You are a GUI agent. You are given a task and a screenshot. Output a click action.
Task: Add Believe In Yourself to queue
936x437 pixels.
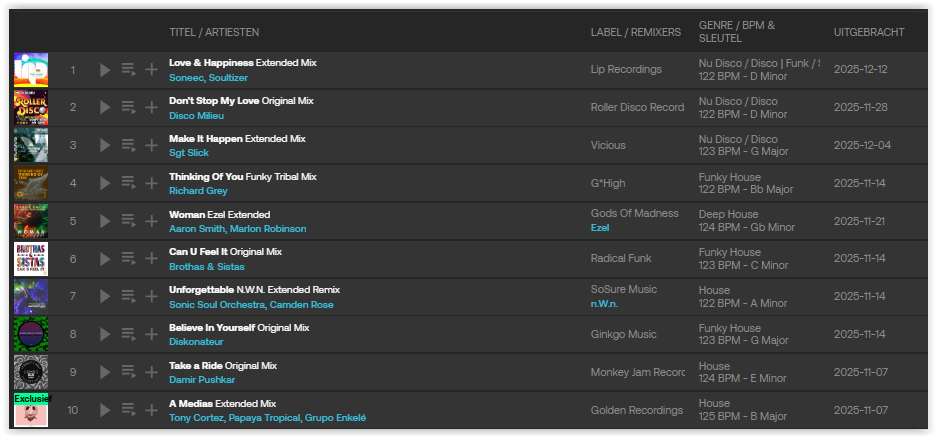pos(128,336)
